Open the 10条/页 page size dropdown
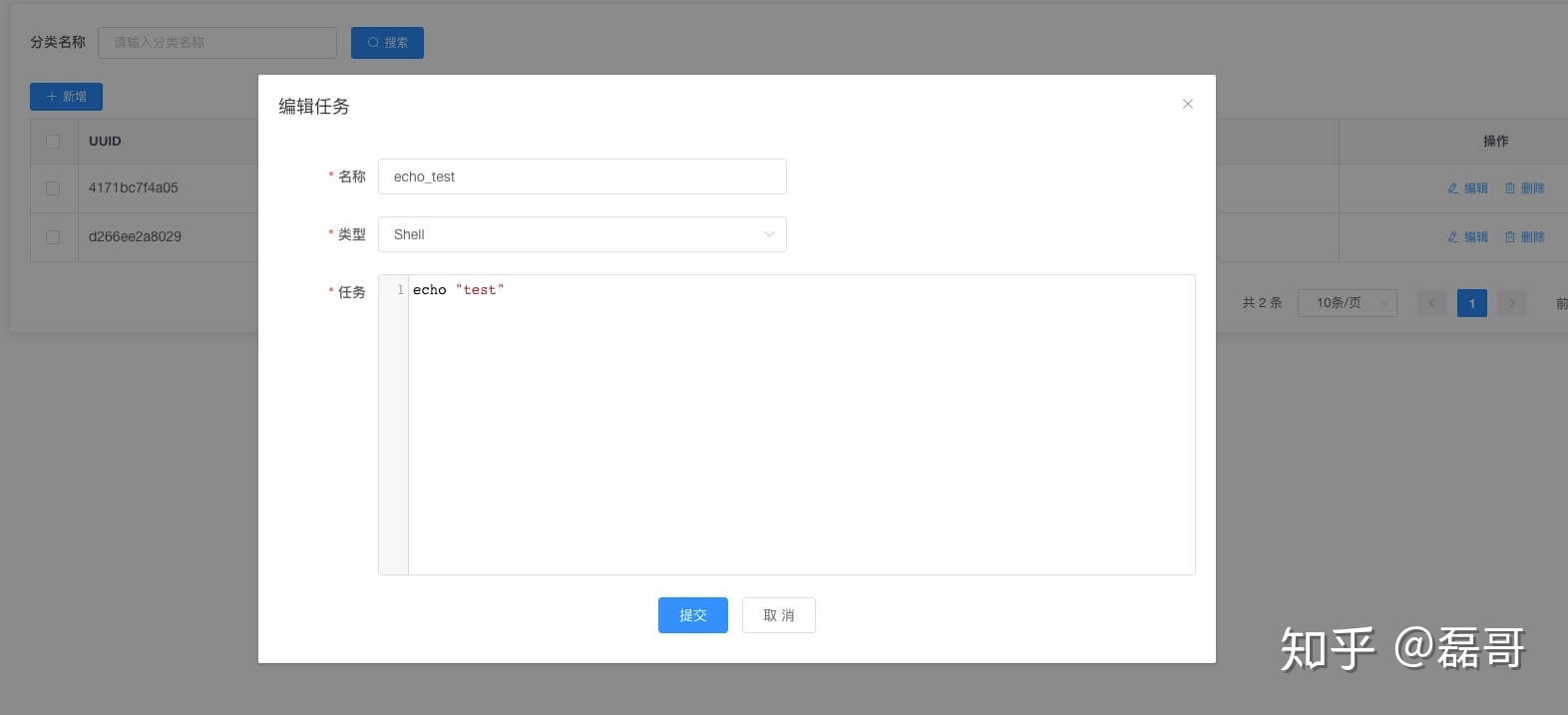 tap(1347, 302)
